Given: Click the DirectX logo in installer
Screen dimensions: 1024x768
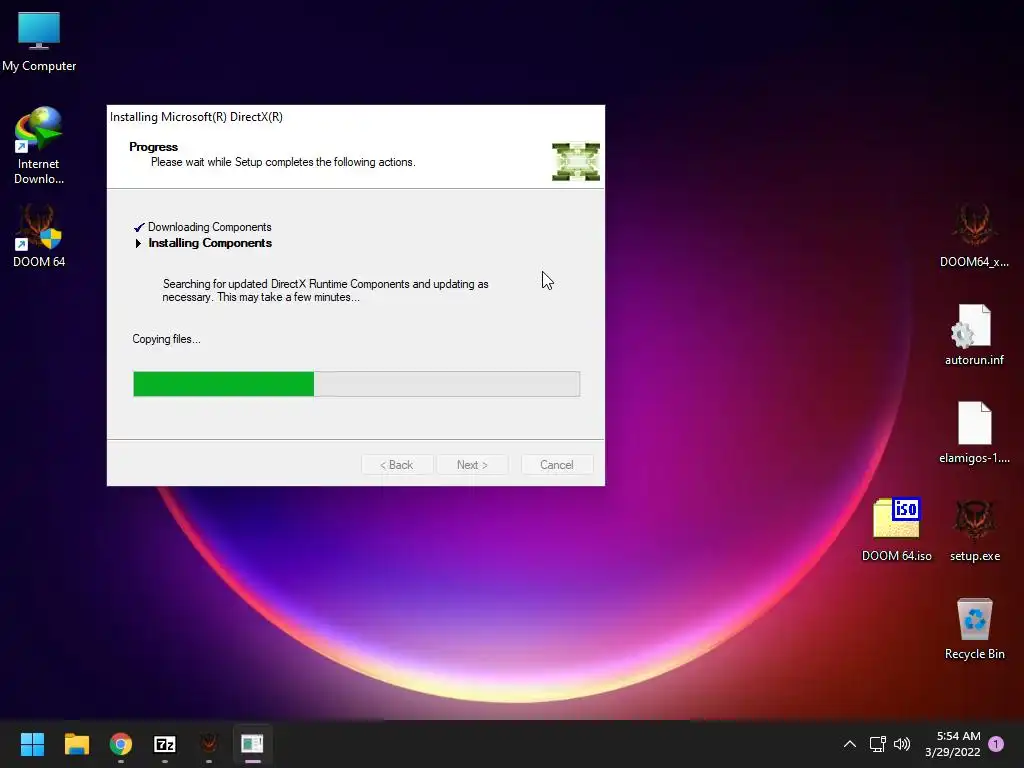Looking at the screenshot, I should [x=575, y=161].
